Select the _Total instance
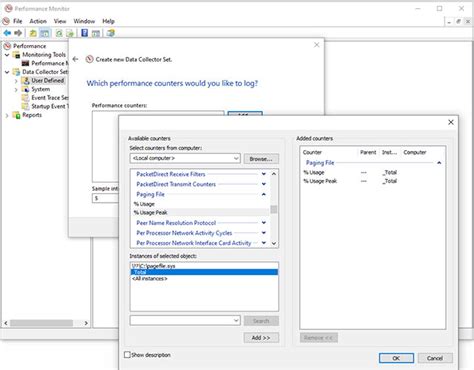474x370 pixels. click(204, 272)
